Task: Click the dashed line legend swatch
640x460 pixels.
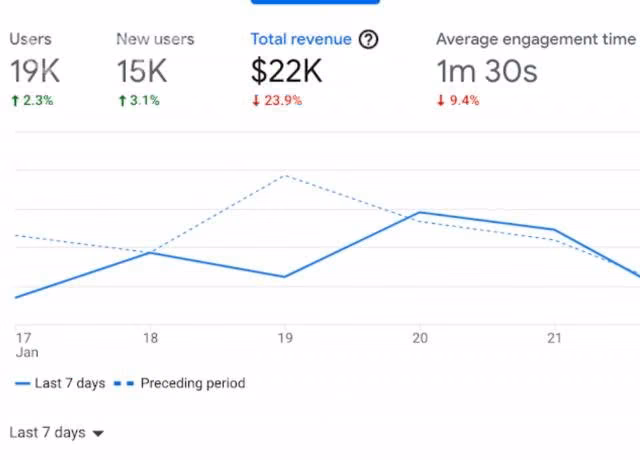Action: click(x=124, y=384)
